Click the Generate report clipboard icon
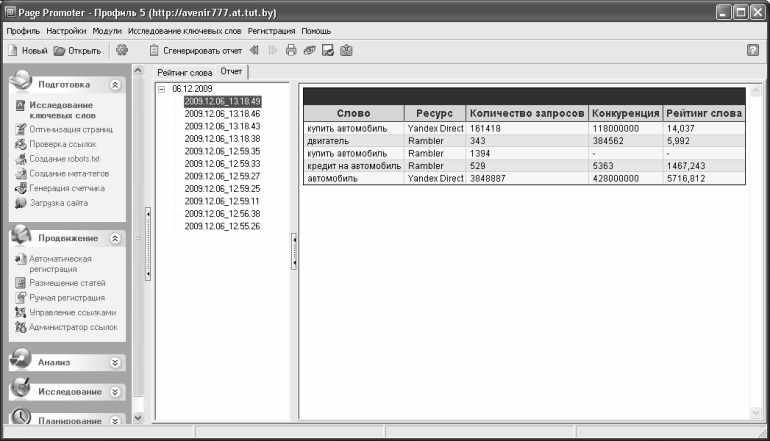Screen dimensions: 770x441 point(154,50)
